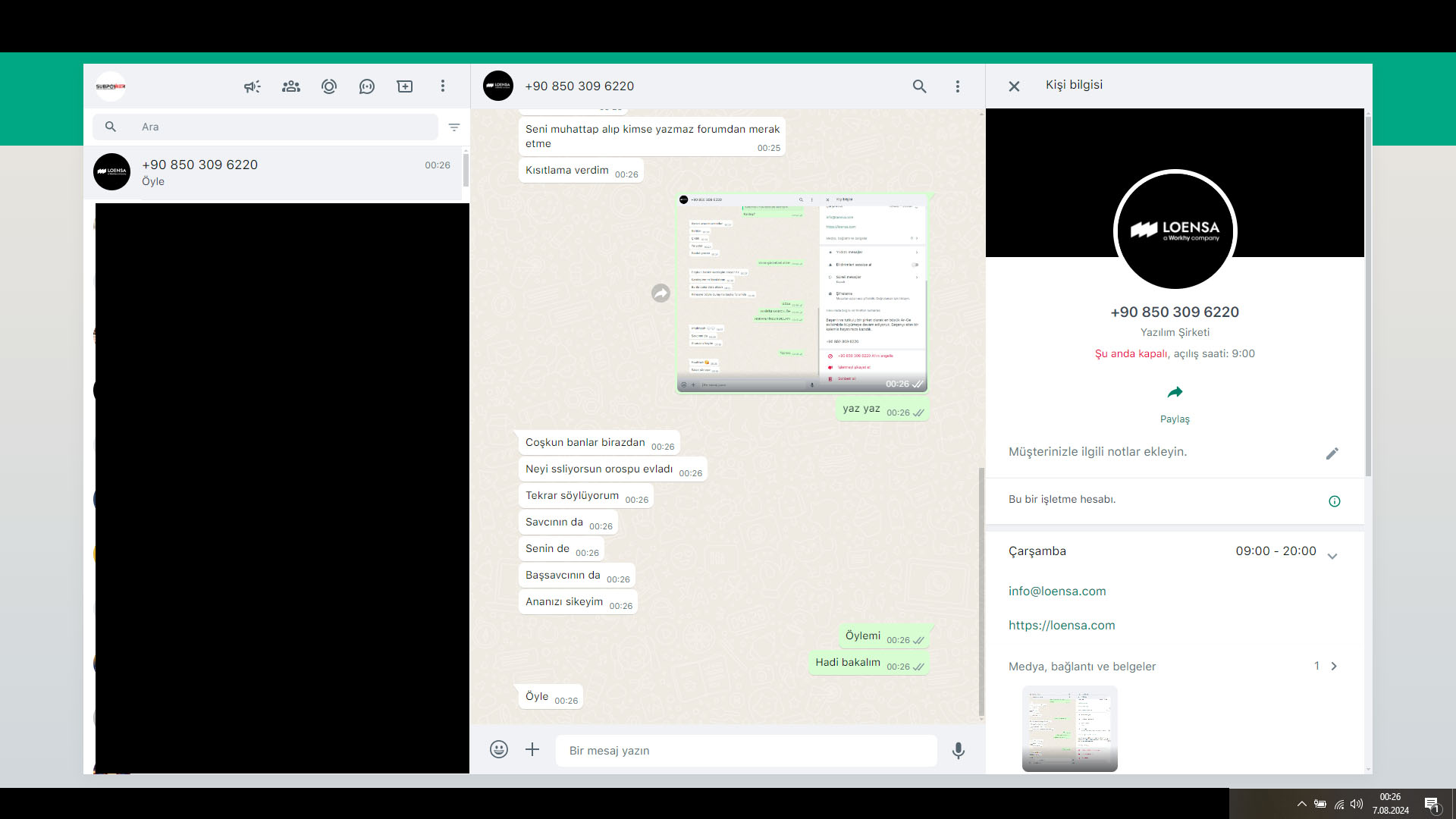The image size is (1456, 819).
Task: Open the Communities icon
Action: 291,86
